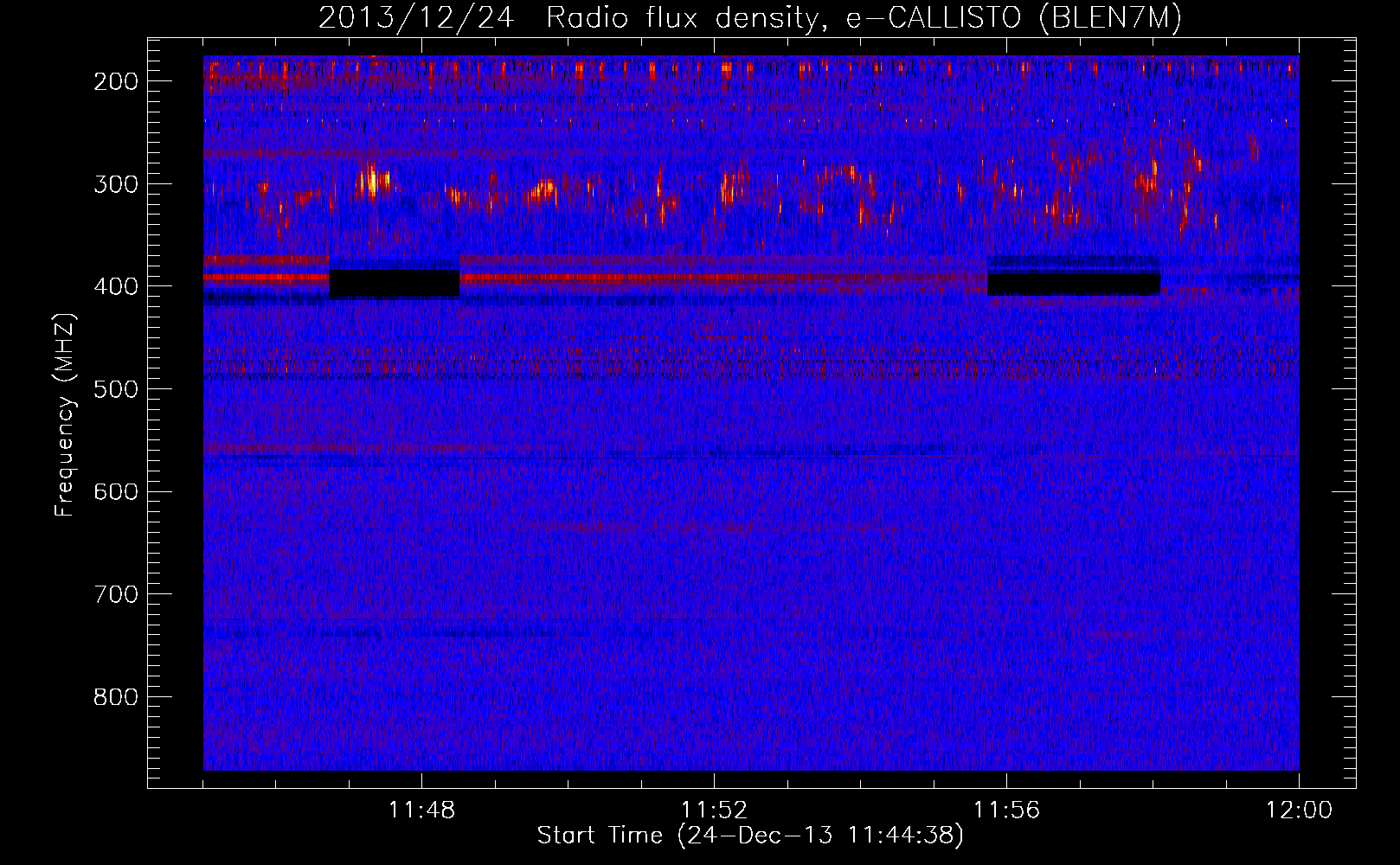Click the 500 frequency tick label
The height and width of the screenshot is (865, 1400).
coord(116,389)
